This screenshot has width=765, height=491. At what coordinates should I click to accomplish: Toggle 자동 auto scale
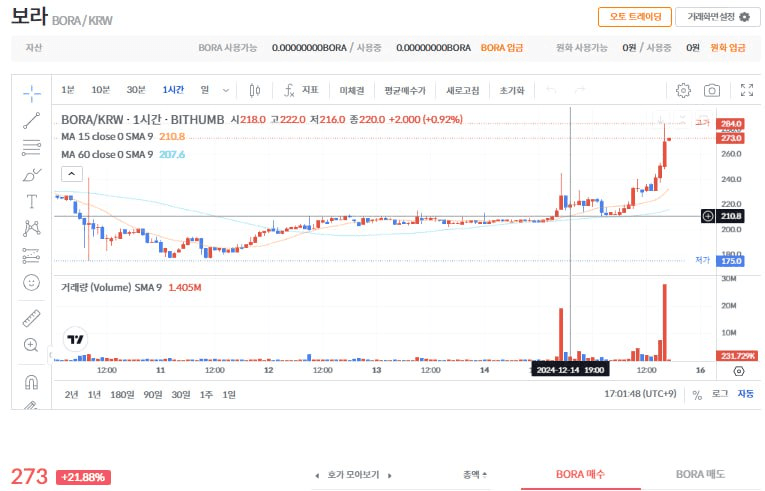pyautogui.click(x=745, y=394)
